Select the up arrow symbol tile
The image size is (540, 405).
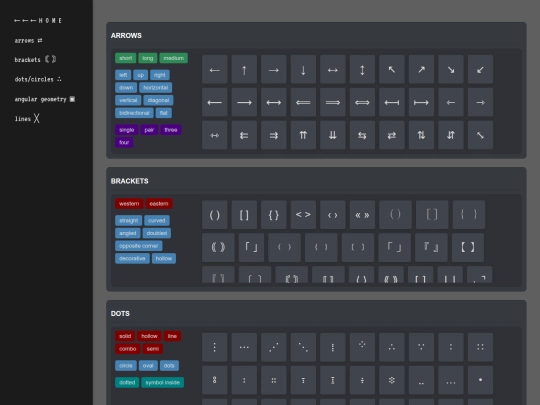click(244, 69)
